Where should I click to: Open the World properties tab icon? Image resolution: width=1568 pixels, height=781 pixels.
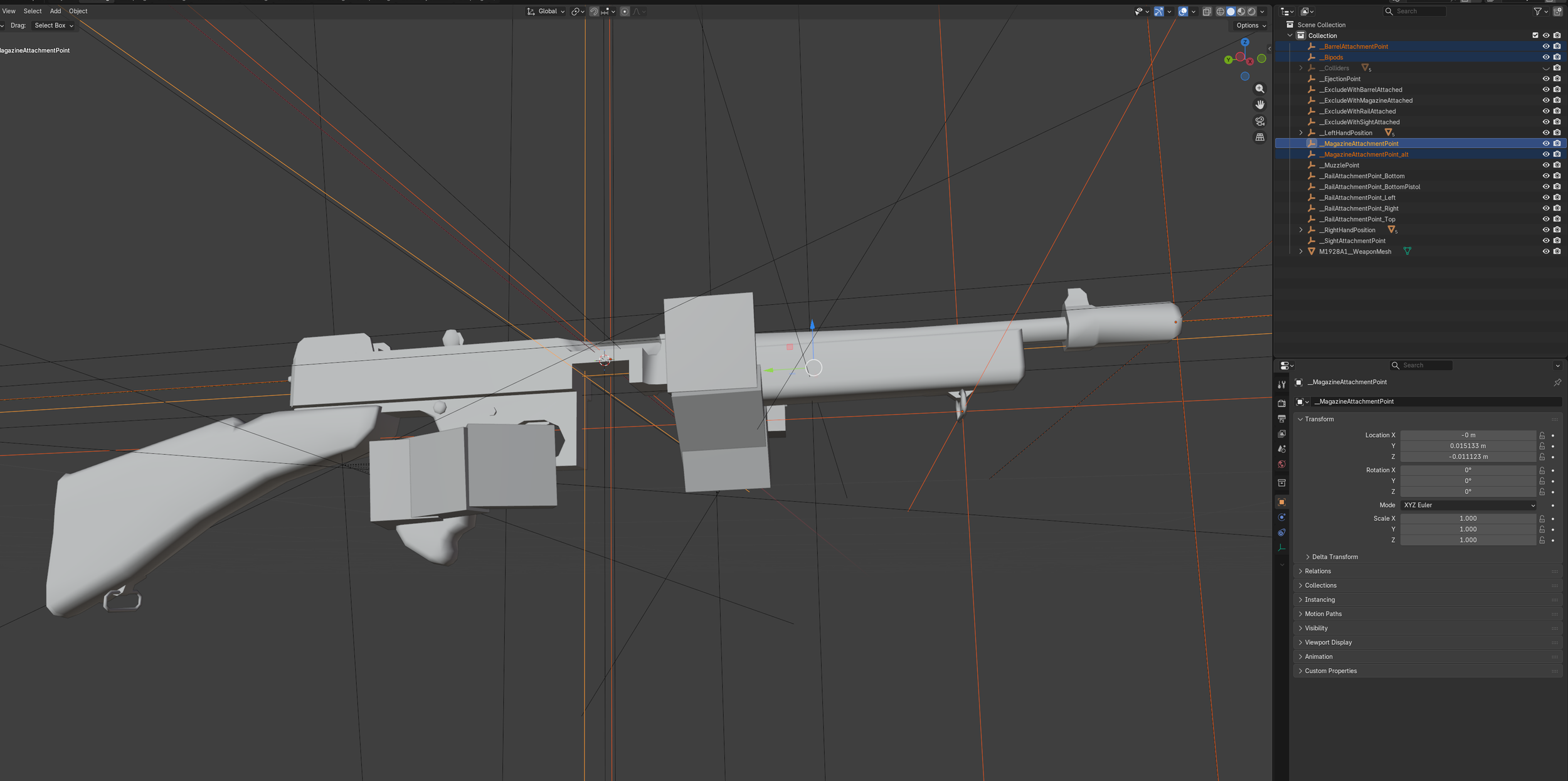pos(1281,464)
